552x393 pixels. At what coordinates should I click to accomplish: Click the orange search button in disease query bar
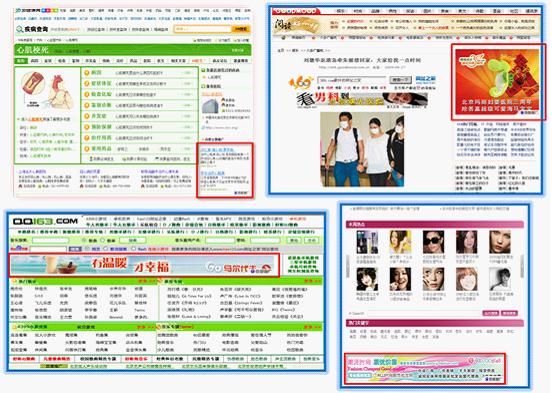point(241,29)
